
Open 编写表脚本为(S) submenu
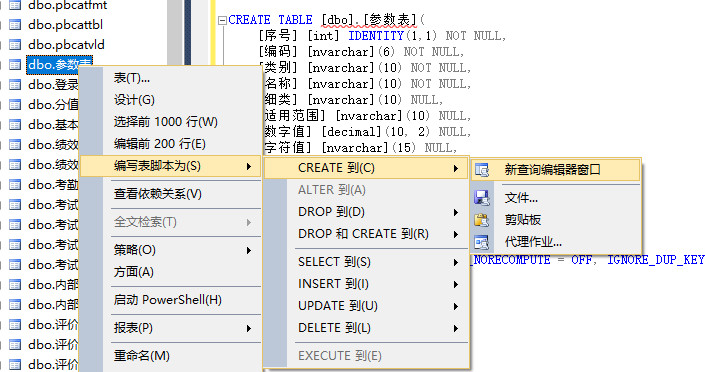point(171,166)
